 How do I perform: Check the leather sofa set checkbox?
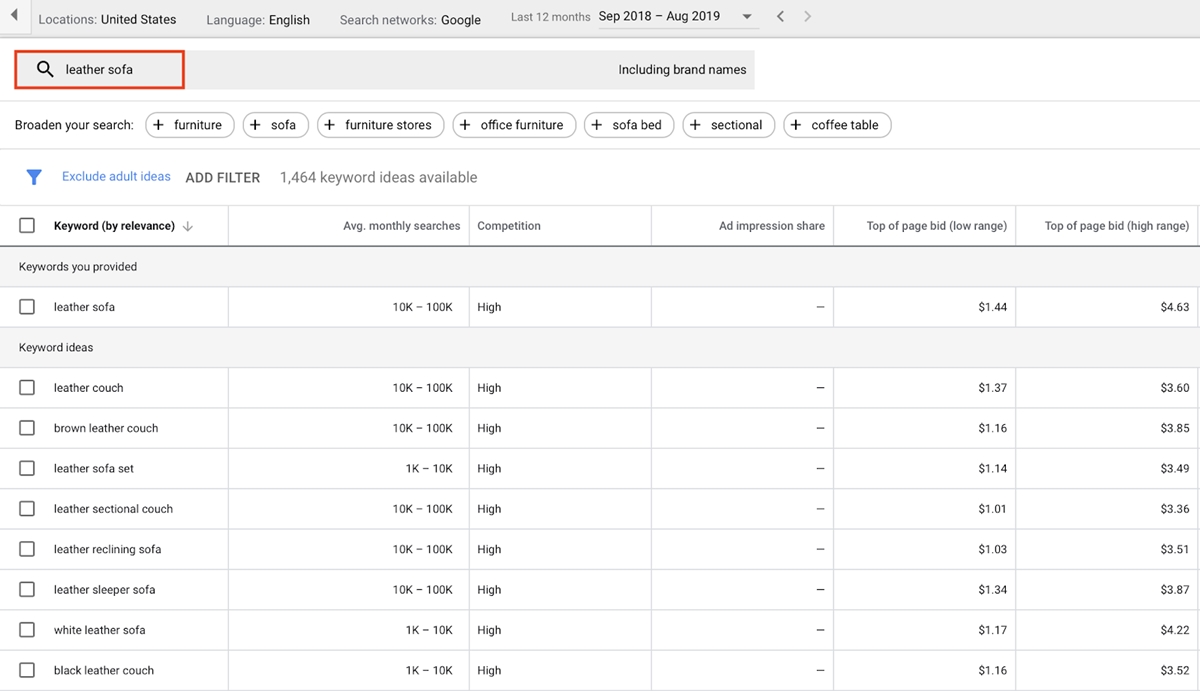click(27, 468)
